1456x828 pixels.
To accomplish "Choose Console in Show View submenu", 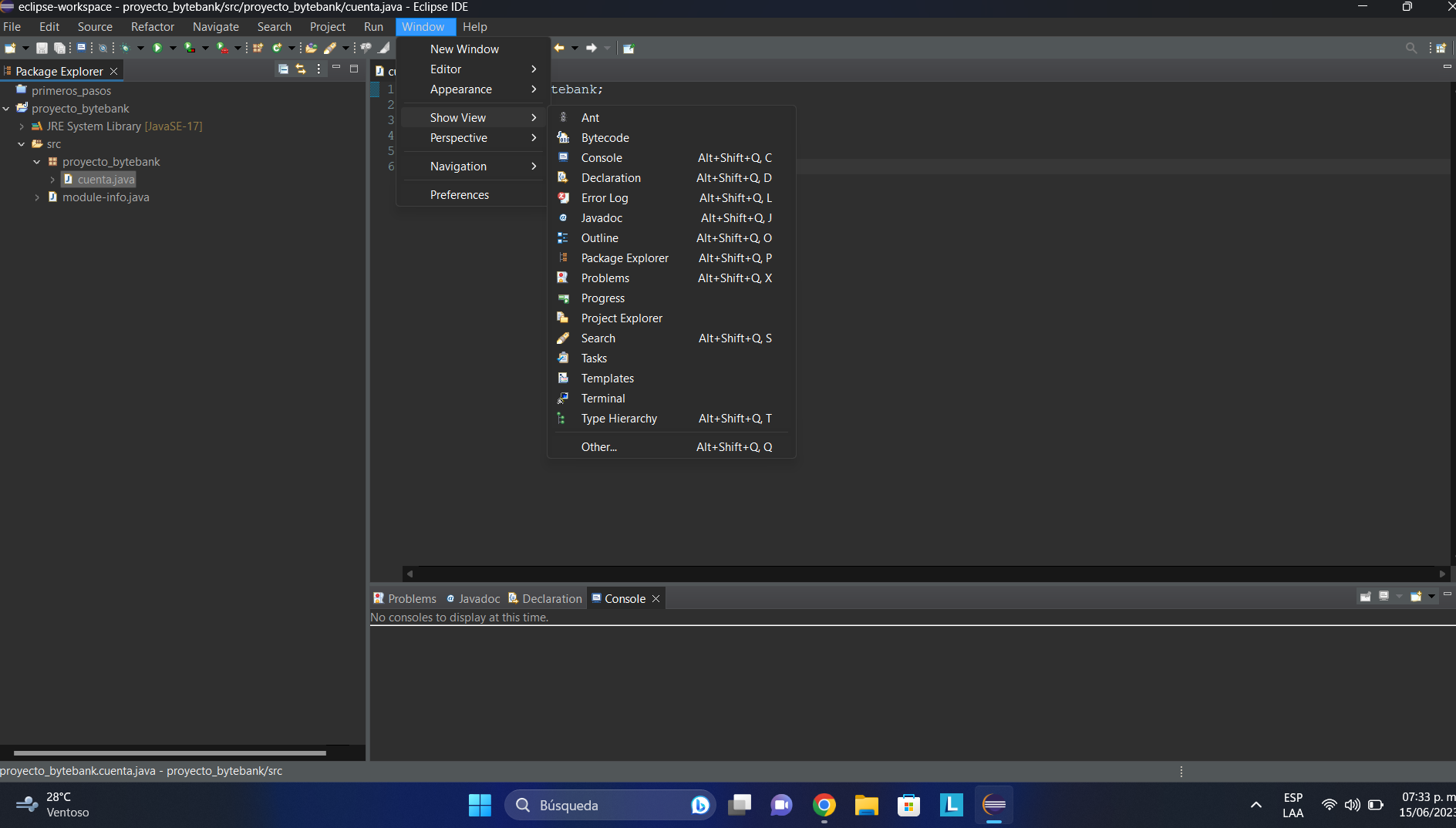I will click(x=671, y=158).
